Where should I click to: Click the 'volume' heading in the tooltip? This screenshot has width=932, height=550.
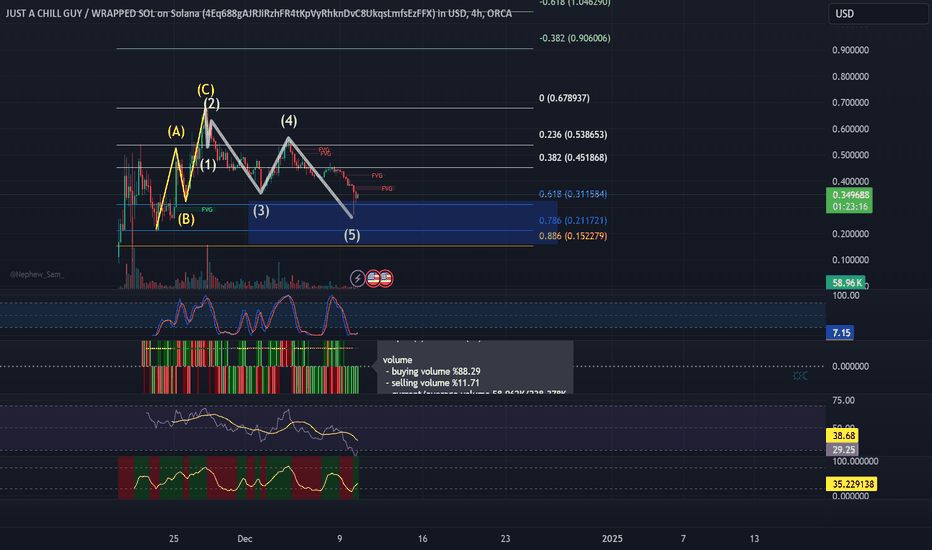pyautogui.click(x=397, y=360)
